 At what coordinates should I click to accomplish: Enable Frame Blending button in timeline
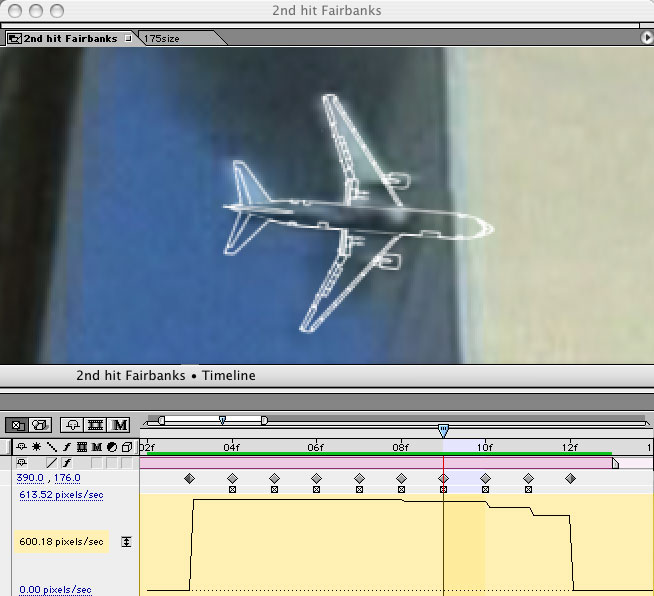(x=96, y=425)
